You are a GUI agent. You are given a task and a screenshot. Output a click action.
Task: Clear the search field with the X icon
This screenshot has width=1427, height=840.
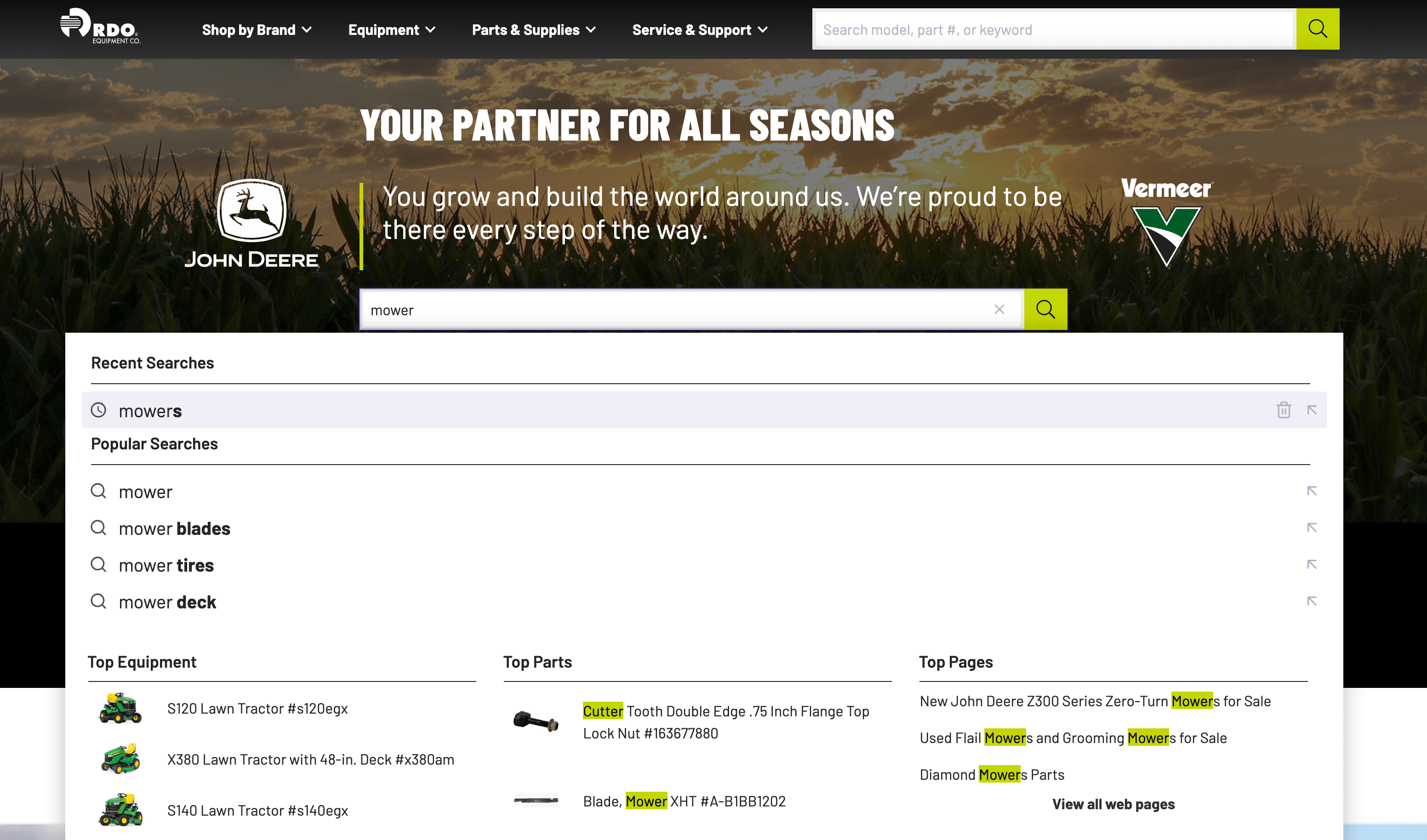999,309
